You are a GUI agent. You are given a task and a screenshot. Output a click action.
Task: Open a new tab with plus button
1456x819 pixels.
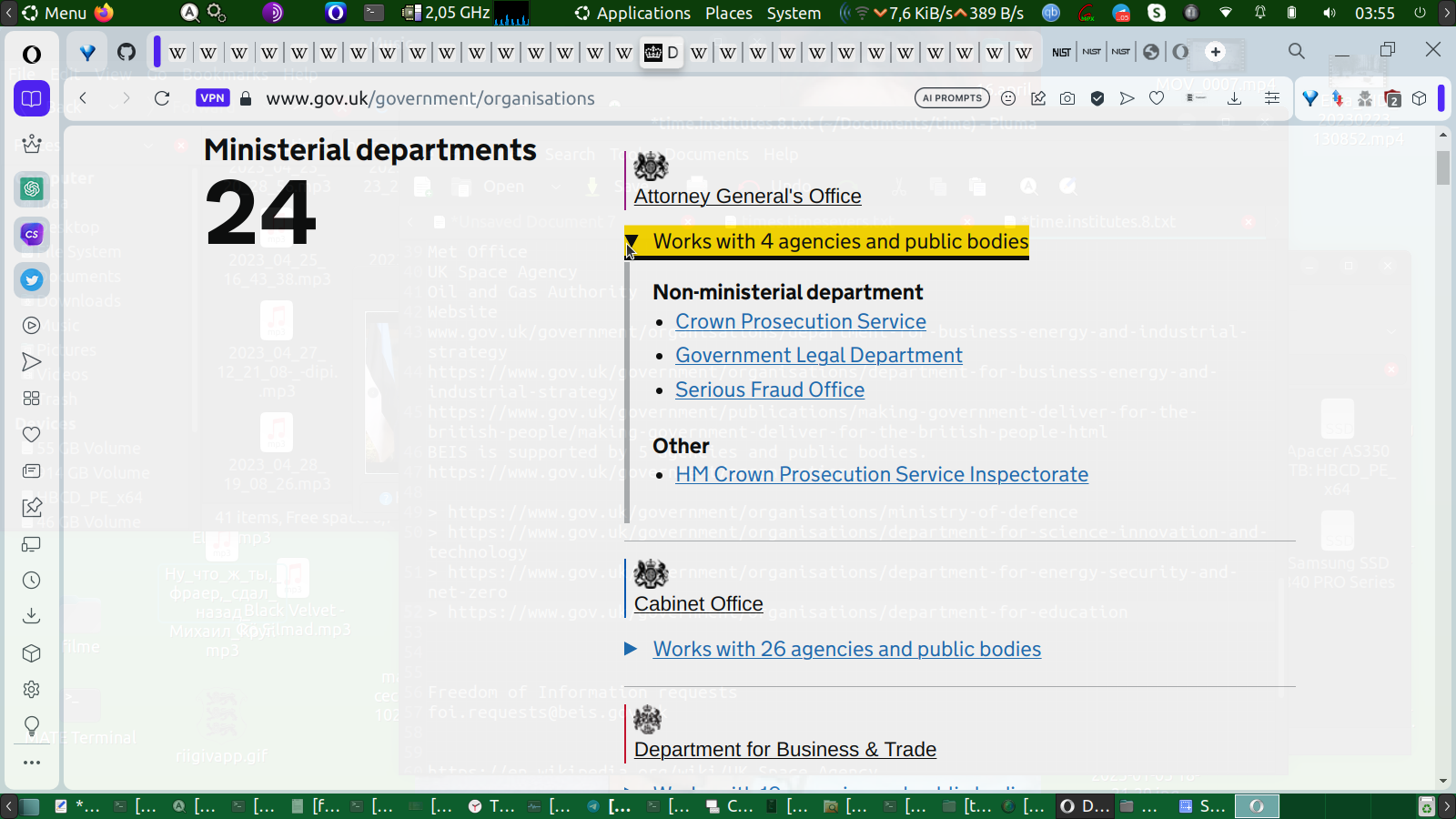[x=1216, y=52]
